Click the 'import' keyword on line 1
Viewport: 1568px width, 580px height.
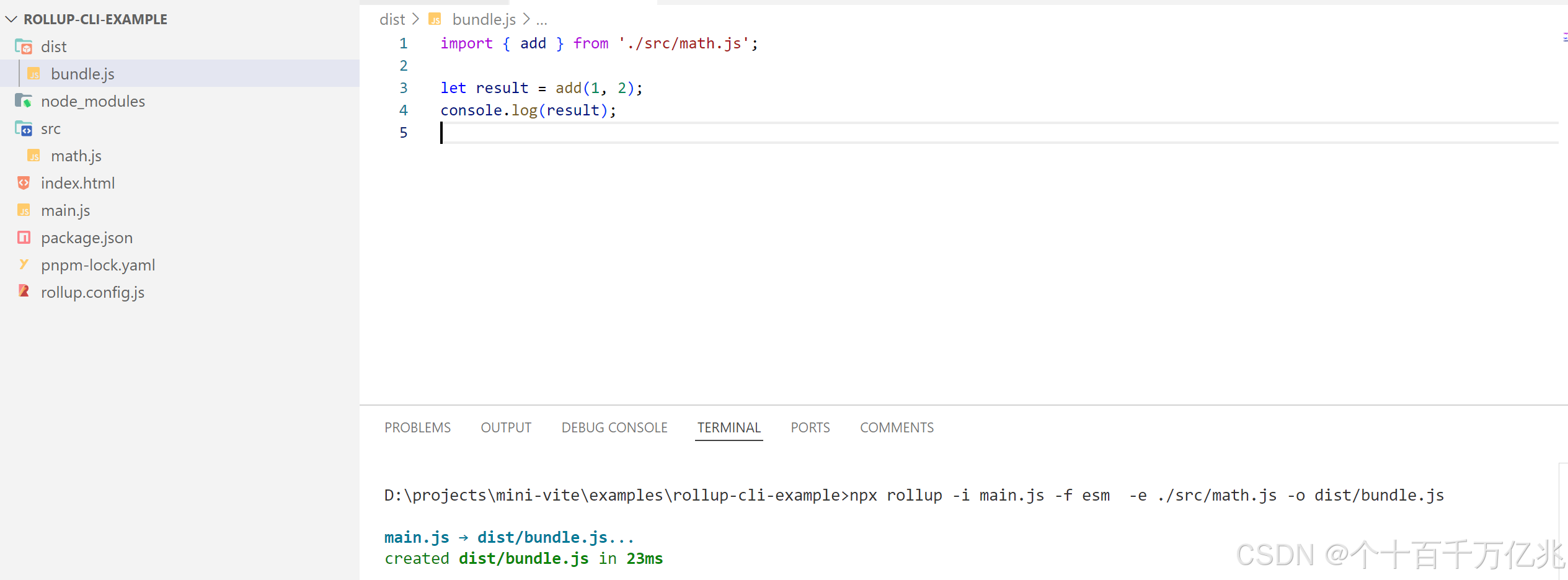pyautogui.click(x=466, y=43)
